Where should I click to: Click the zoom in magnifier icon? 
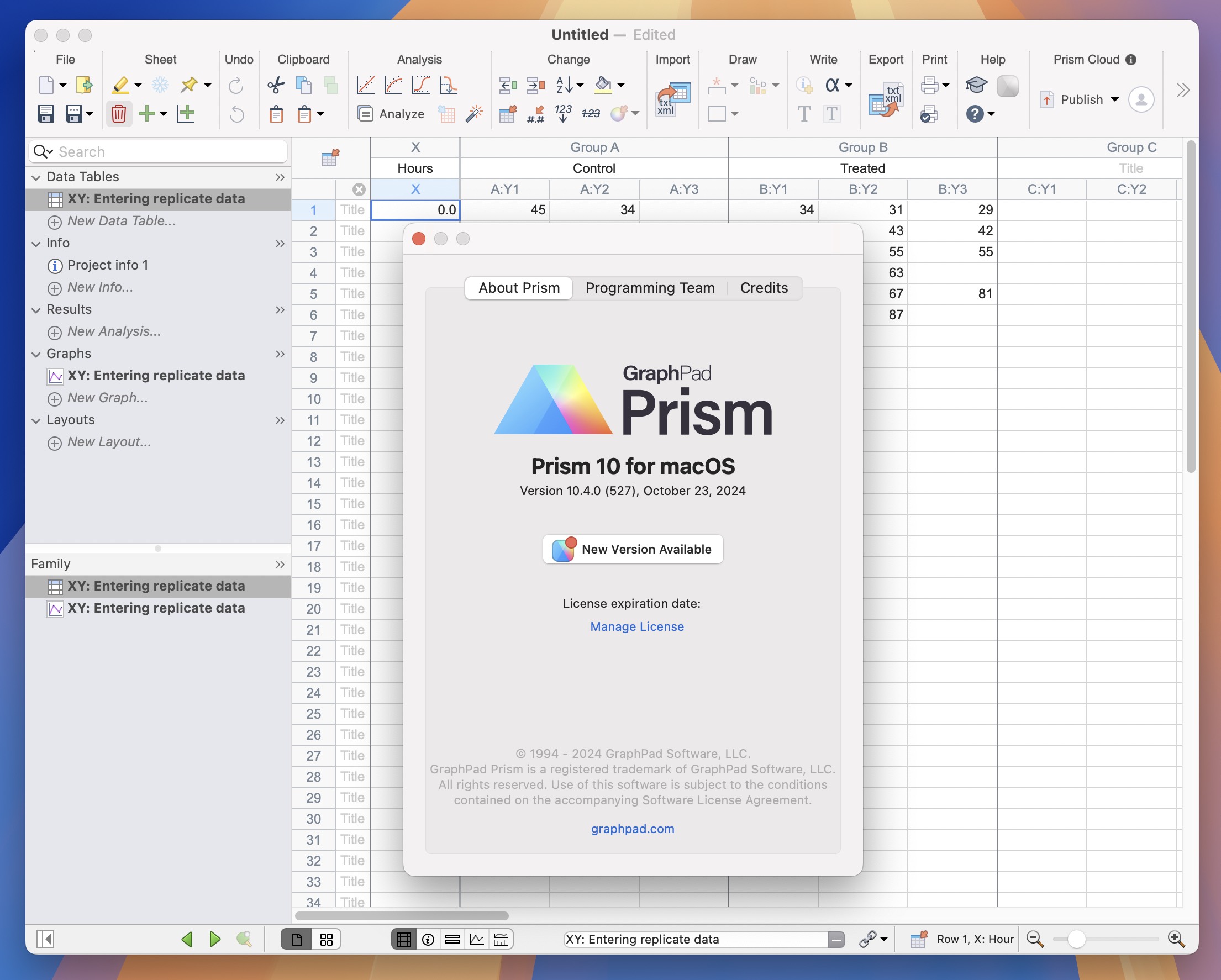tap(1176, 939)
